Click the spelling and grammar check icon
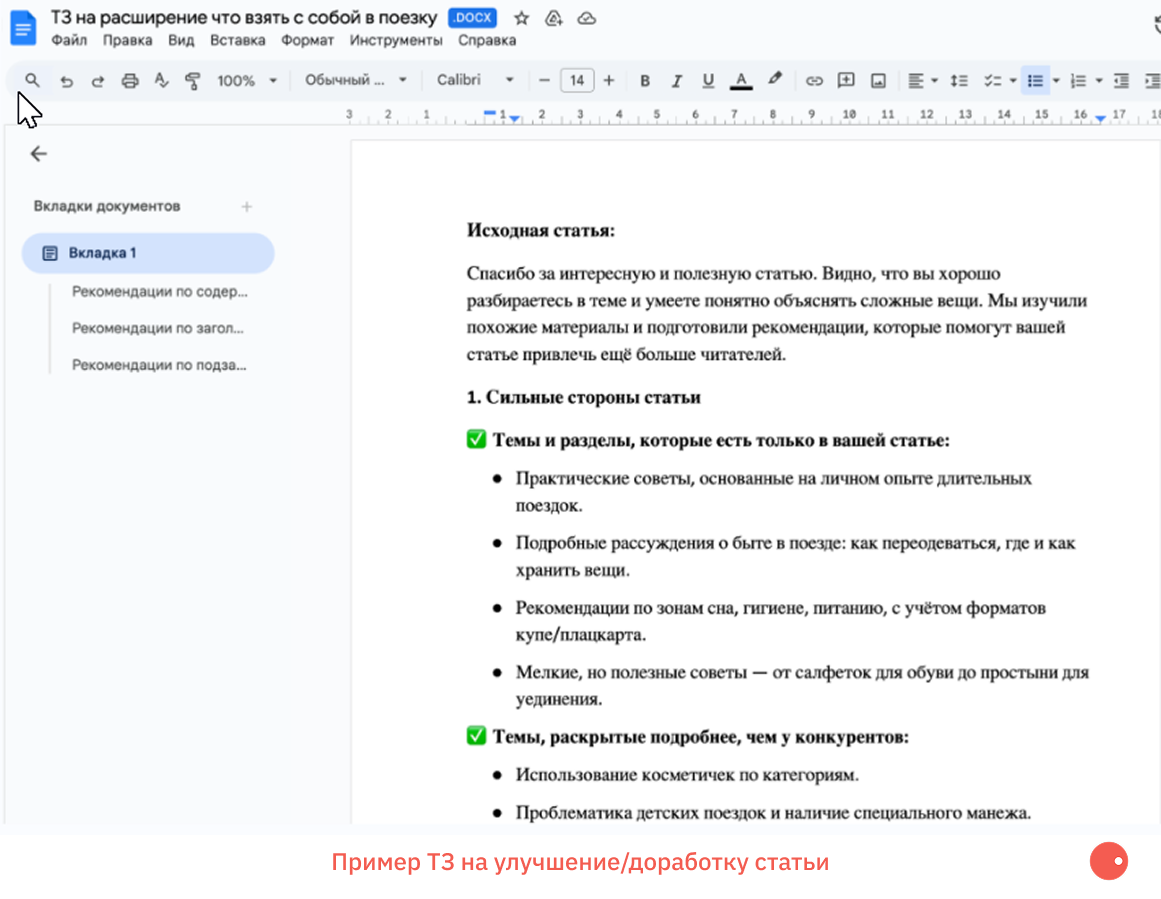The width and height of the screenshot is (1161, 899). 161,81
